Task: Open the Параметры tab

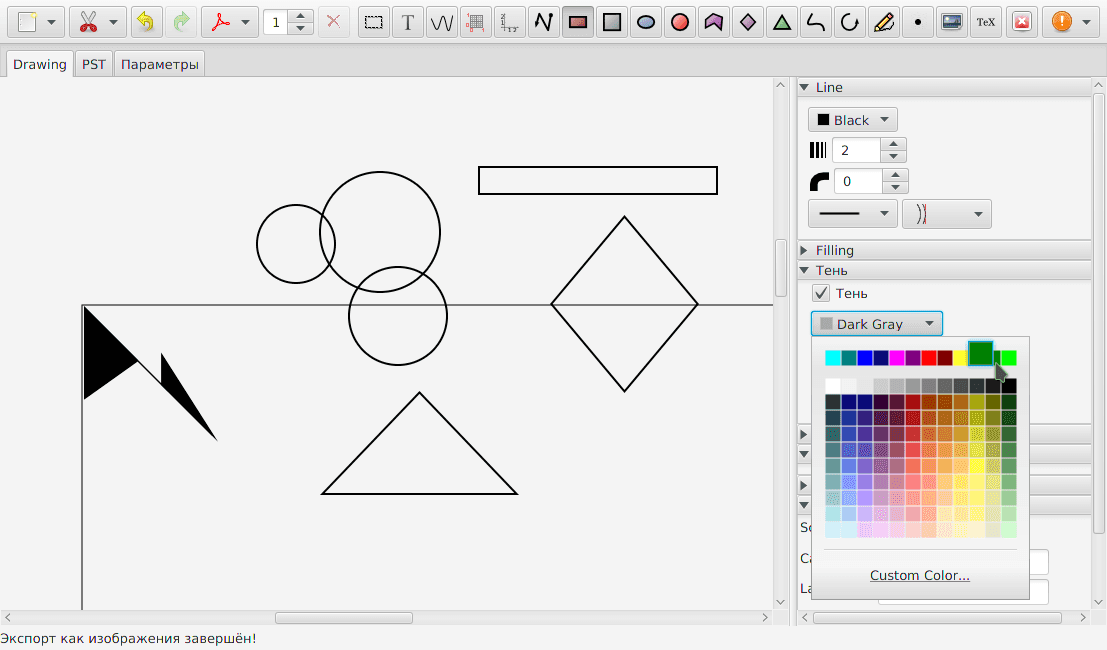Action: [x=160, y=64]
